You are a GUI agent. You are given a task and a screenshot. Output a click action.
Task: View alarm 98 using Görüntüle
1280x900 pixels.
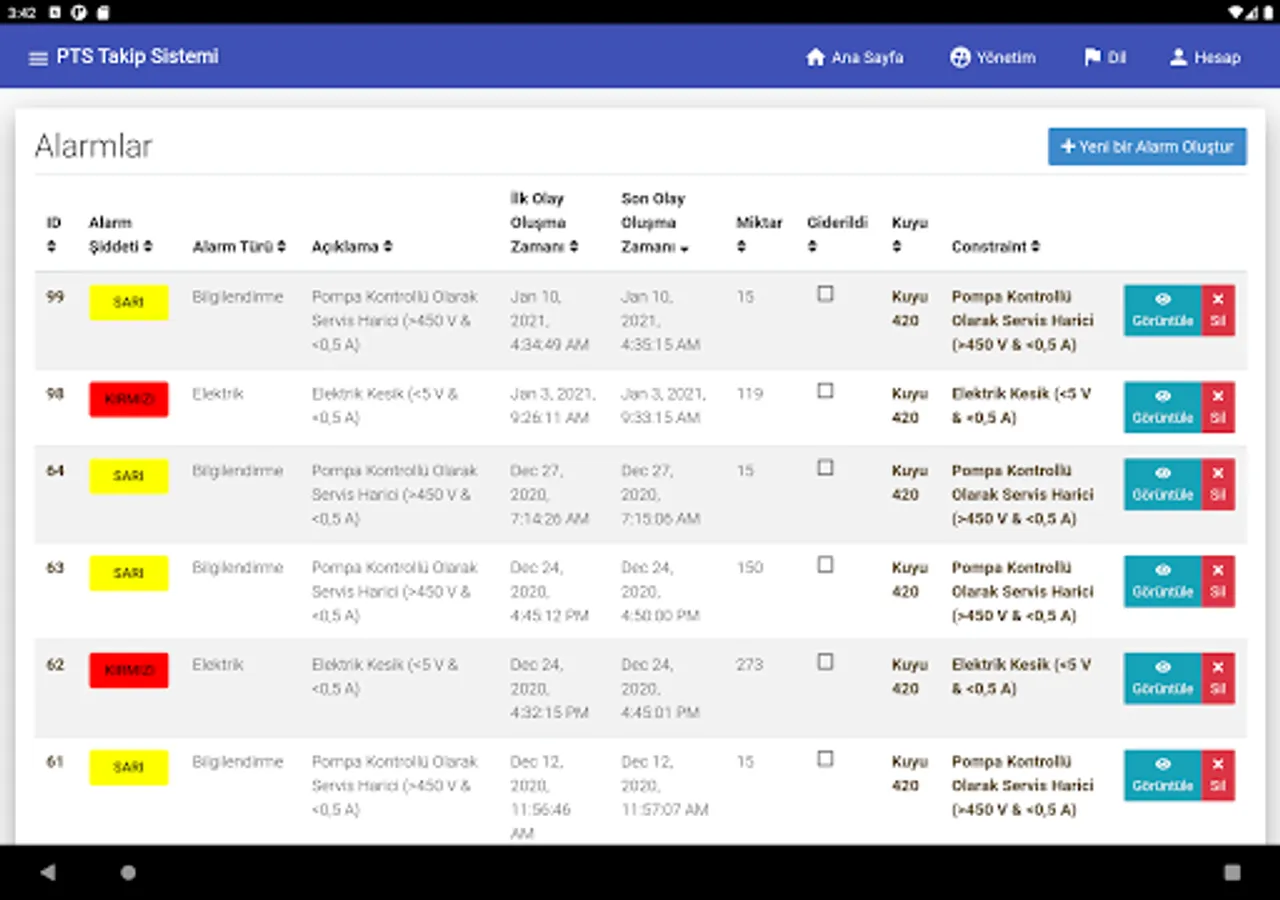click(x=1162, y=407)
